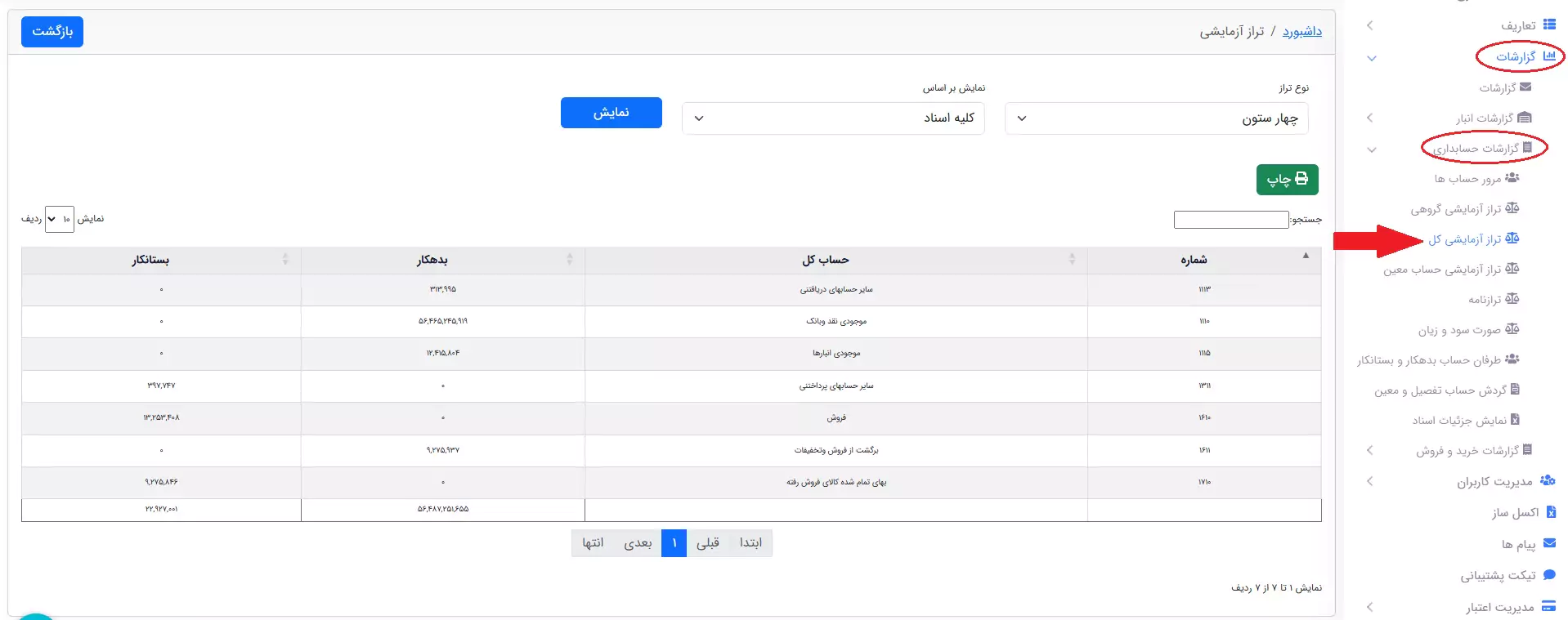Click the ابتدا pagination button
The image size is (1568, 620).
(x=750, y=543)
